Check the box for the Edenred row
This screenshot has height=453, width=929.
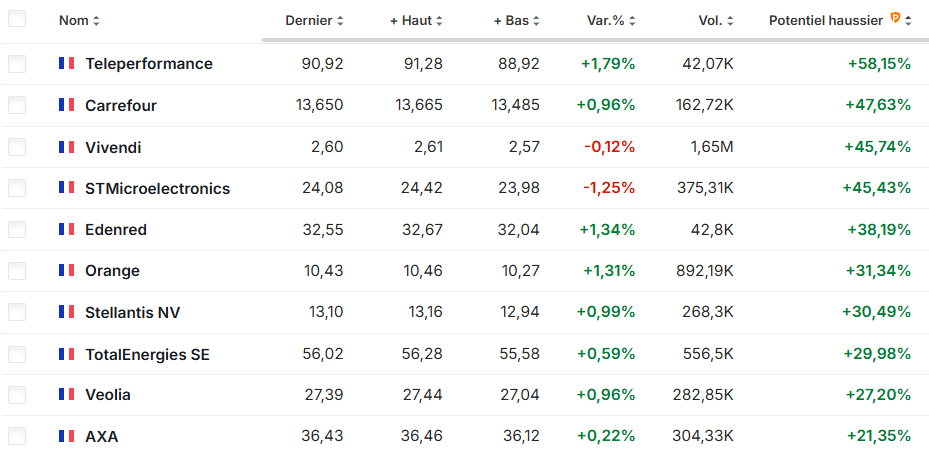pos(17,230)
